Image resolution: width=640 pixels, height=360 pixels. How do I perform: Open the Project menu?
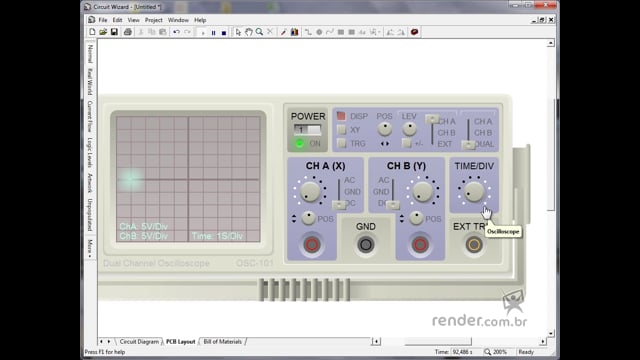[x=153, y=20]
